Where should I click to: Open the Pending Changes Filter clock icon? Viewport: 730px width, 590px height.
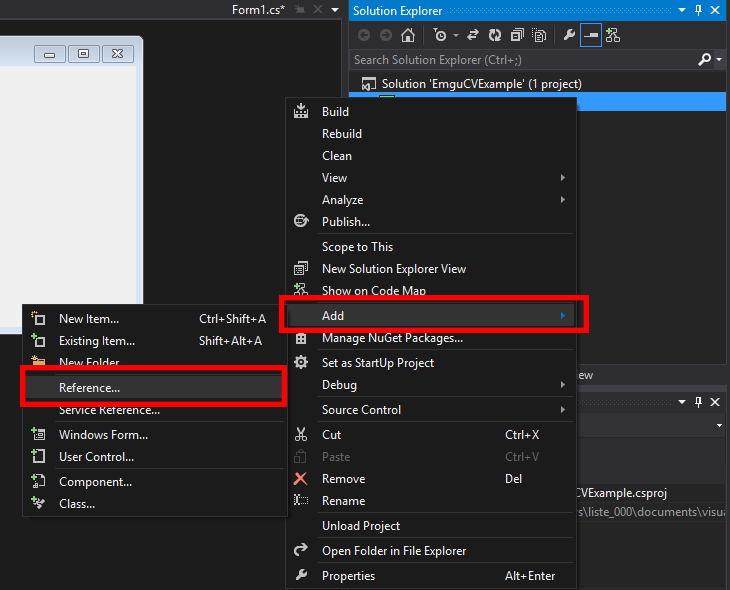[439, 35]
